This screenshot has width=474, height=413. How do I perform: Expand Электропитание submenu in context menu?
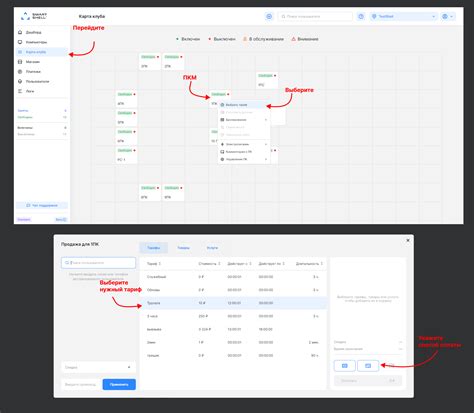pos(244,144)
